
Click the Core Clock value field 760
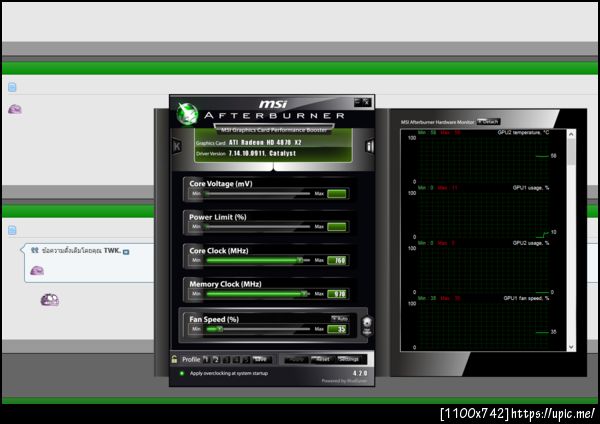[337, 260]
